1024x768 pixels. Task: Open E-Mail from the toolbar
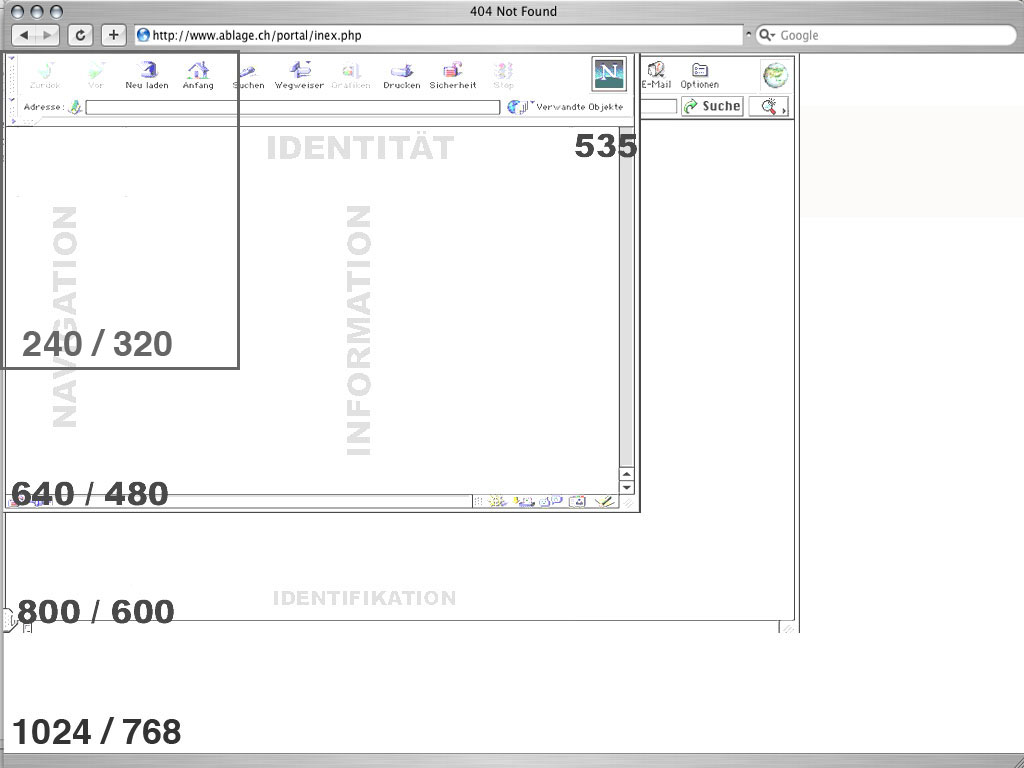[656, 75]
